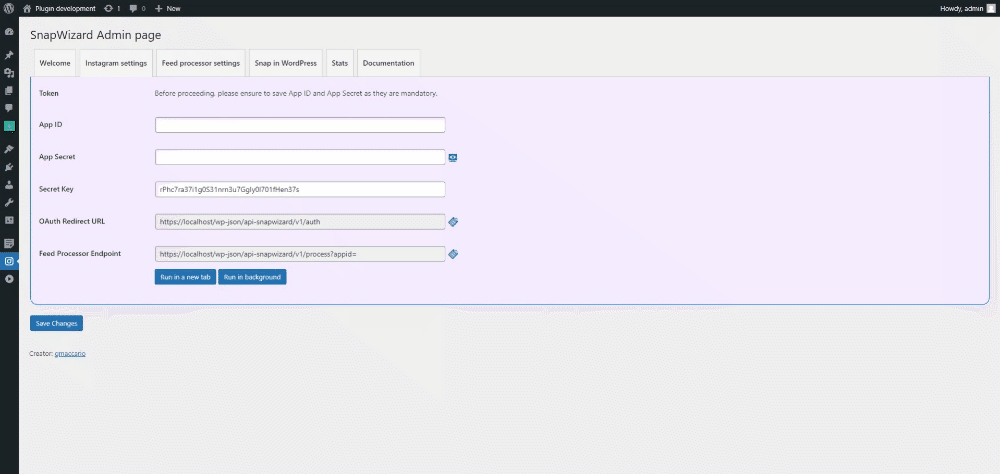Save the settings with Save Changes
Screen dimensions: 1000x474
56,323
